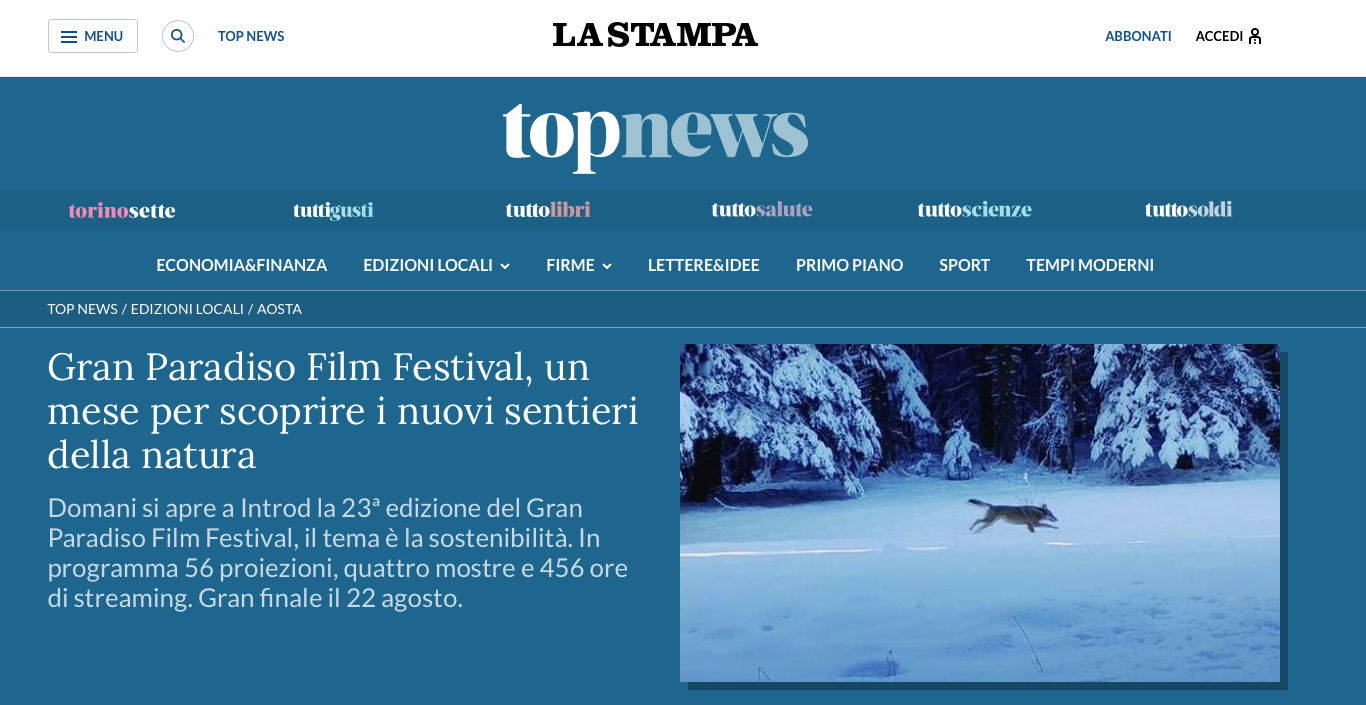Open the wolf in snow article image

(x=980, y=513)
